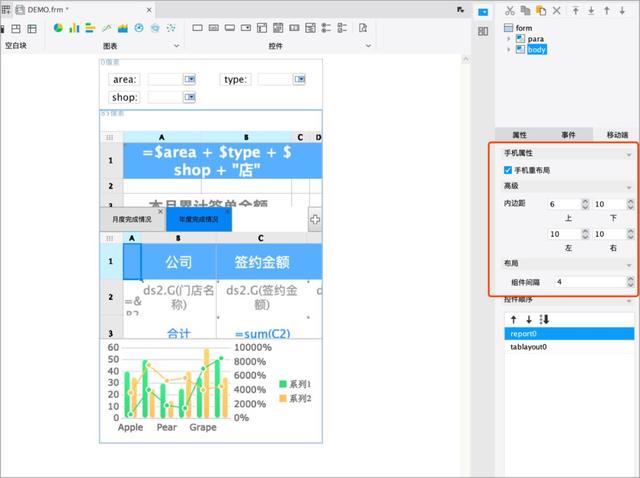Image resolution: width=640 pixels, height=478 pixels.
Task: Switch to the 移动端 tab
Action: point(617,135)
